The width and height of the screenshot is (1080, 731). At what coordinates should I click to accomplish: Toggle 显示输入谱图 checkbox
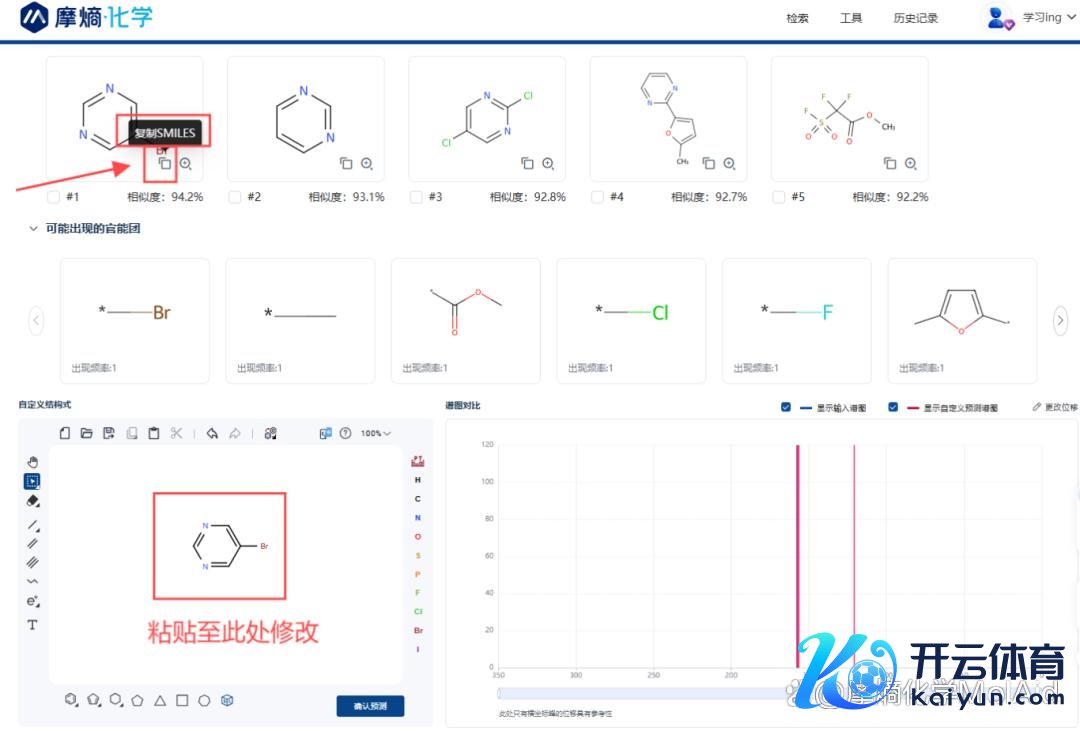(x=786, y=407)
